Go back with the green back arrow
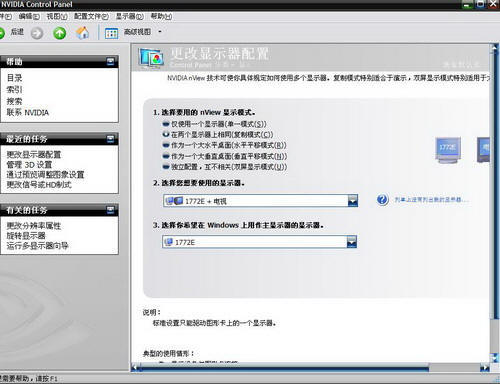The height and width of the screenshot is (384, 500). (2, 33)
